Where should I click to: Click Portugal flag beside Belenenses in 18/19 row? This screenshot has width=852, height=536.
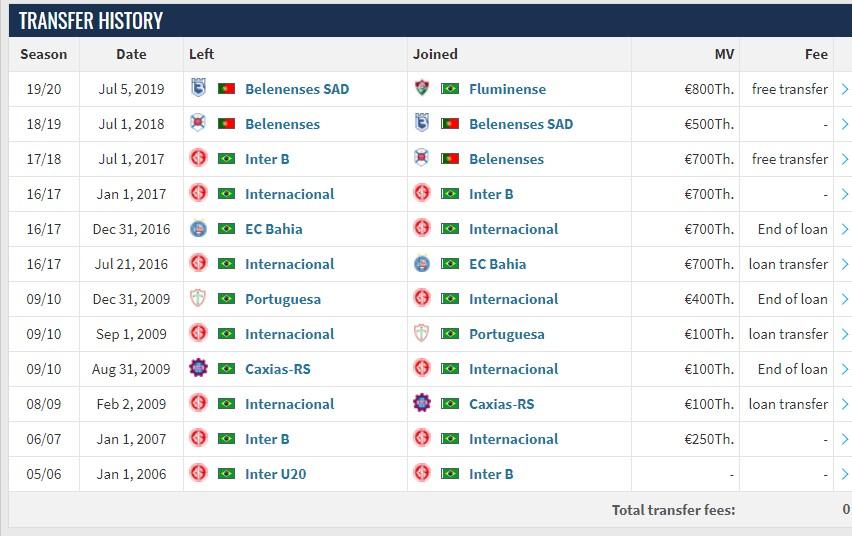[x=226, y=124]
